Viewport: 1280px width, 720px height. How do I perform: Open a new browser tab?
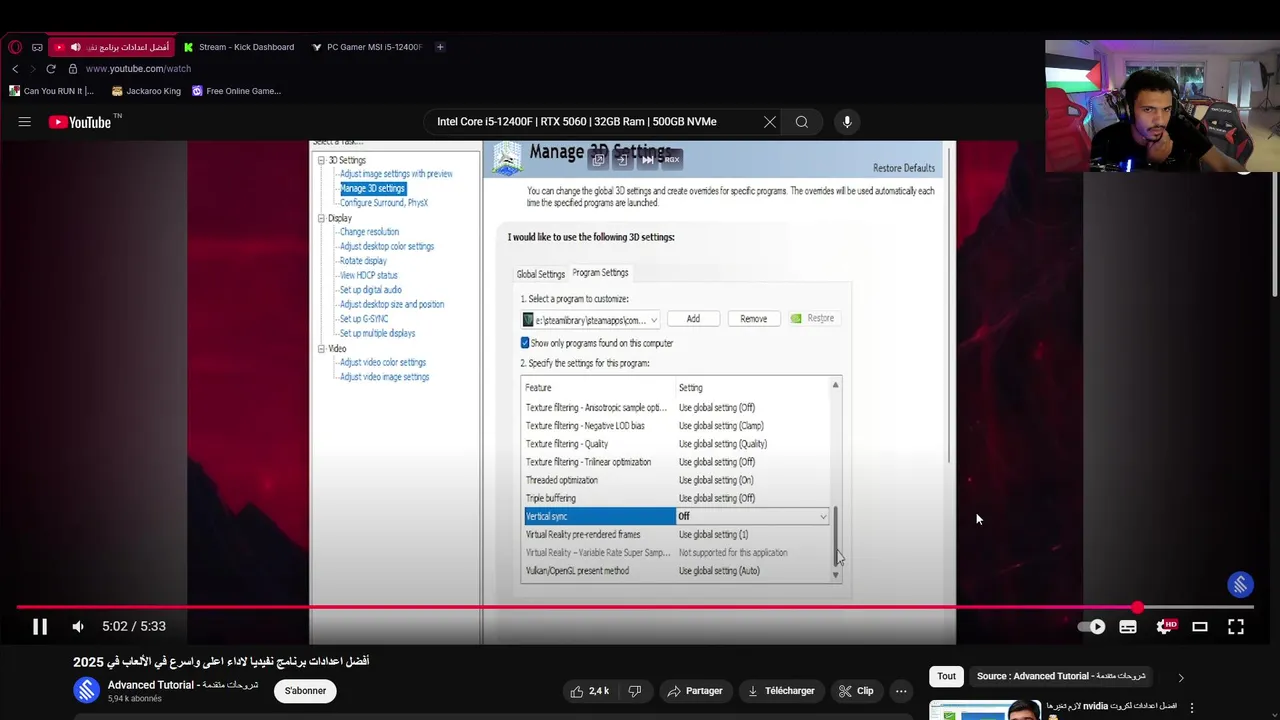(440, 47)
